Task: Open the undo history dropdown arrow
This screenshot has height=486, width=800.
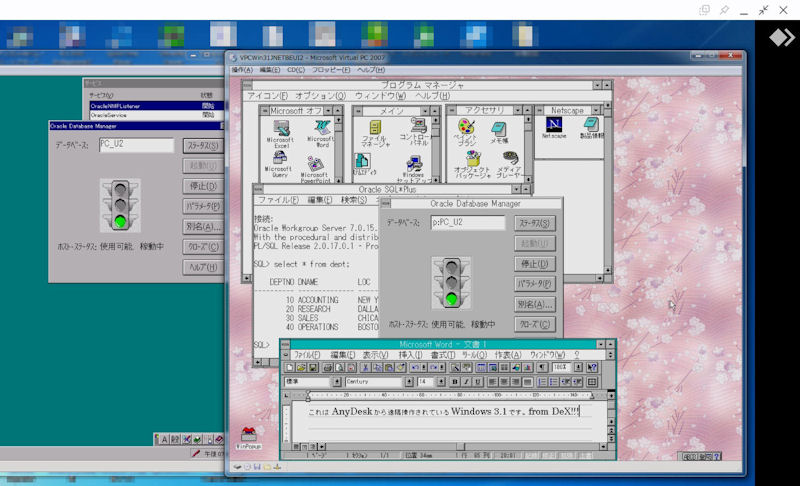Action: click(x=424, y=367)
